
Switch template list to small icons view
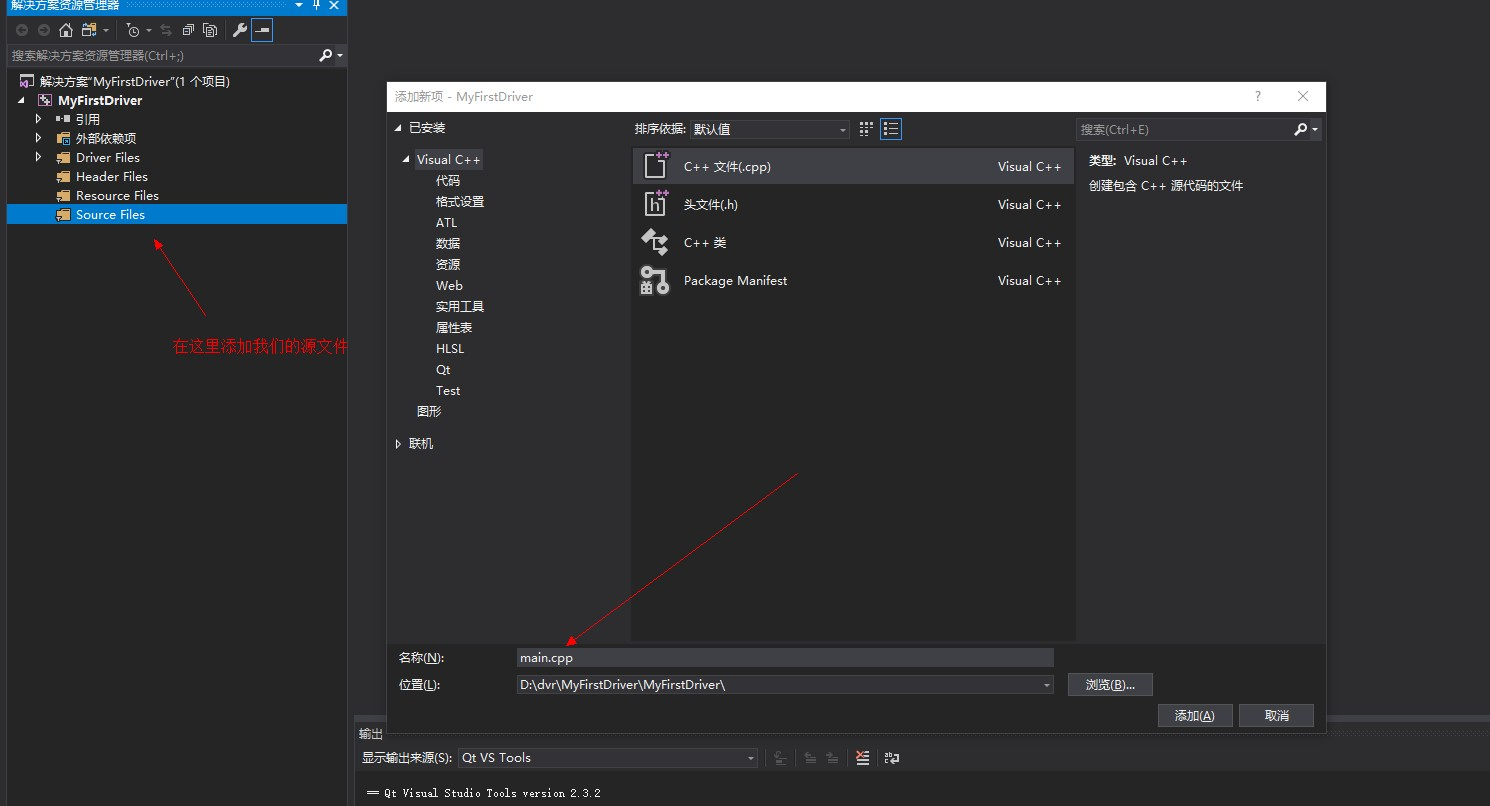[x=866, y=129]
